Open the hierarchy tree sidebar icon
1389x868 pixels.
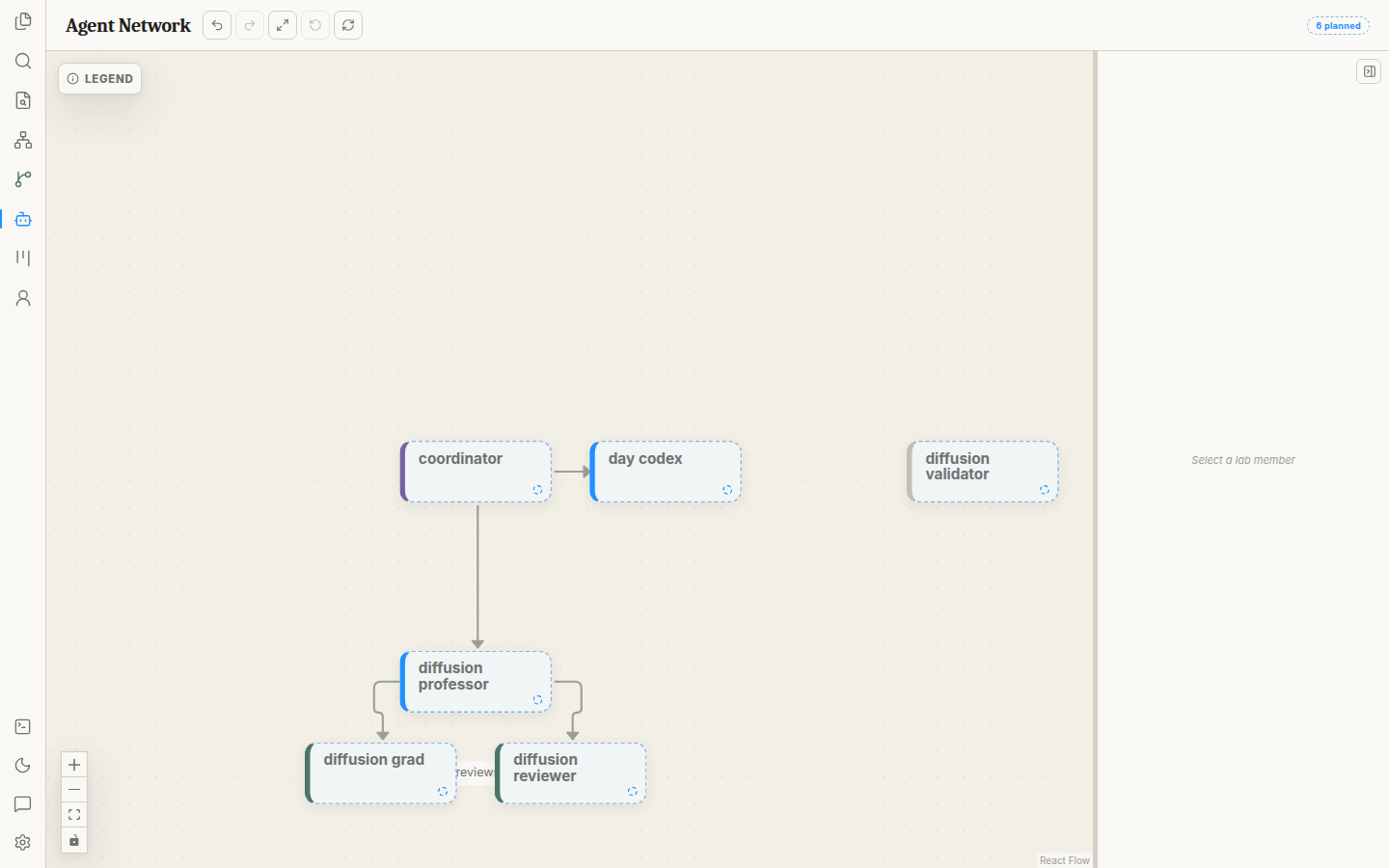point(23,140)
